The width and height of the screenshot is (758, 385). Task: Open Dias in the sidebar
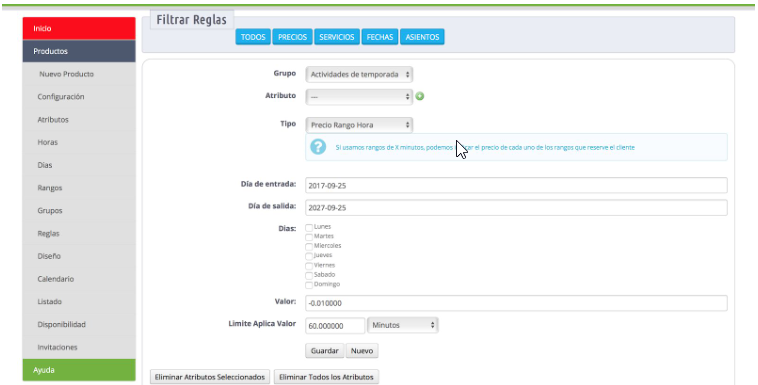point(79,165)
